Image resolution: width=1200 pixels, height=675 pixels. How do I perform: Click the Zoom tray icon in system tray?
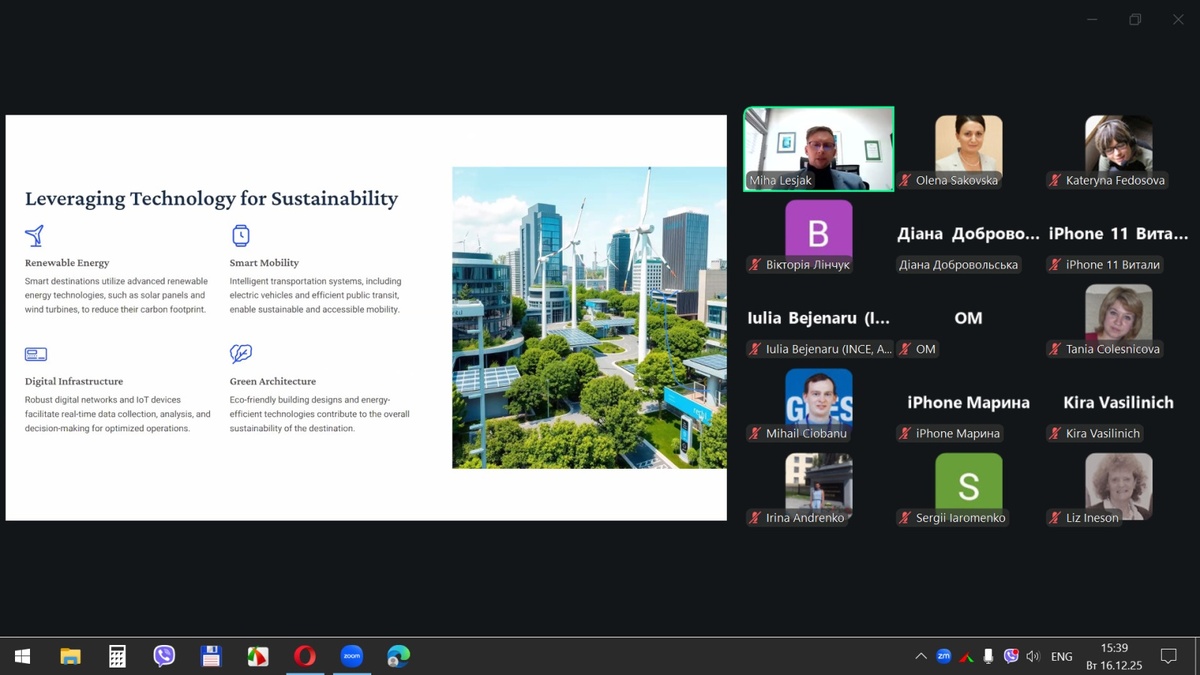coord(943,656)
